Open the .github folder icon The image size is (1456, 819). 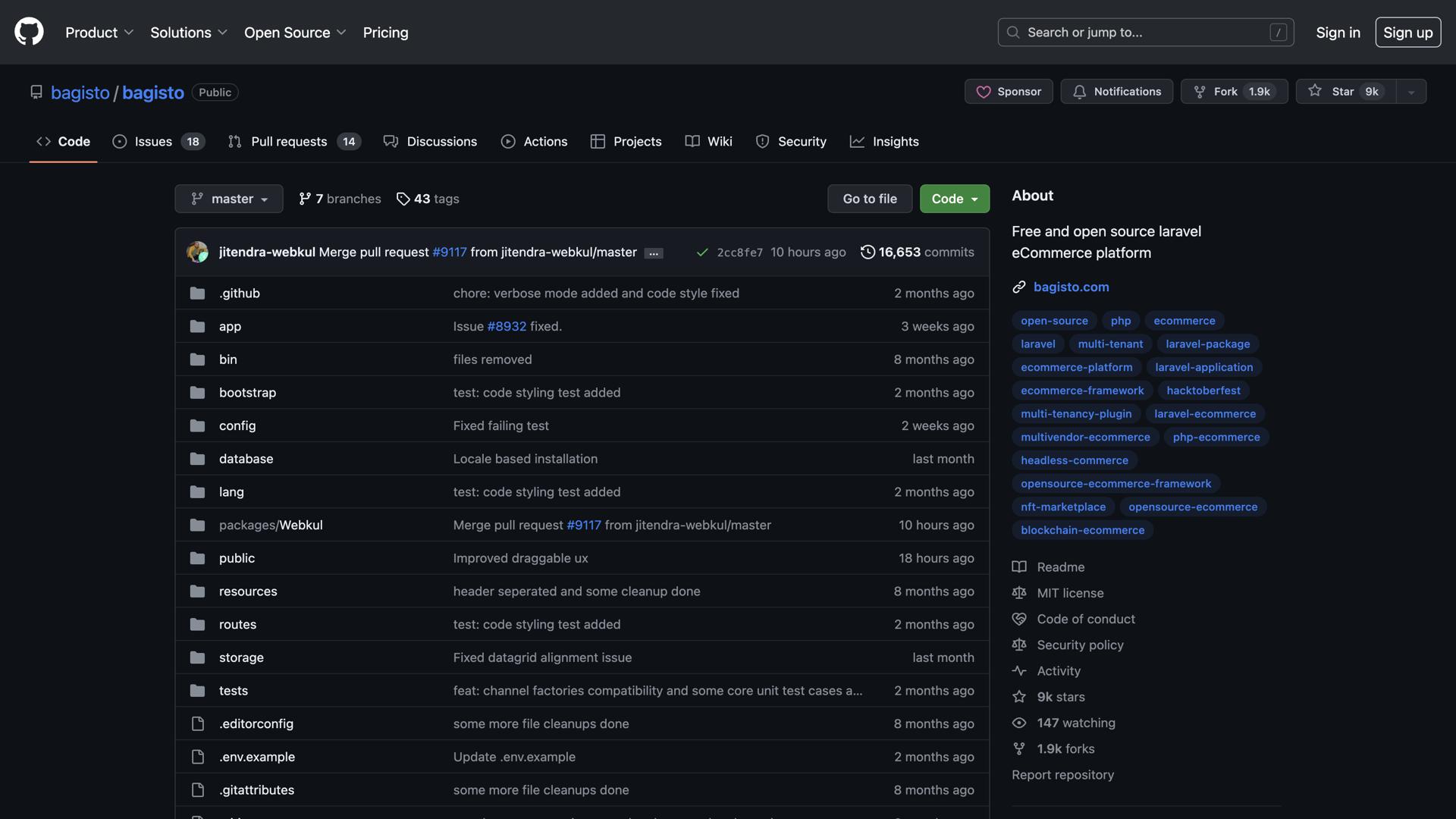(x=197, y=293)
